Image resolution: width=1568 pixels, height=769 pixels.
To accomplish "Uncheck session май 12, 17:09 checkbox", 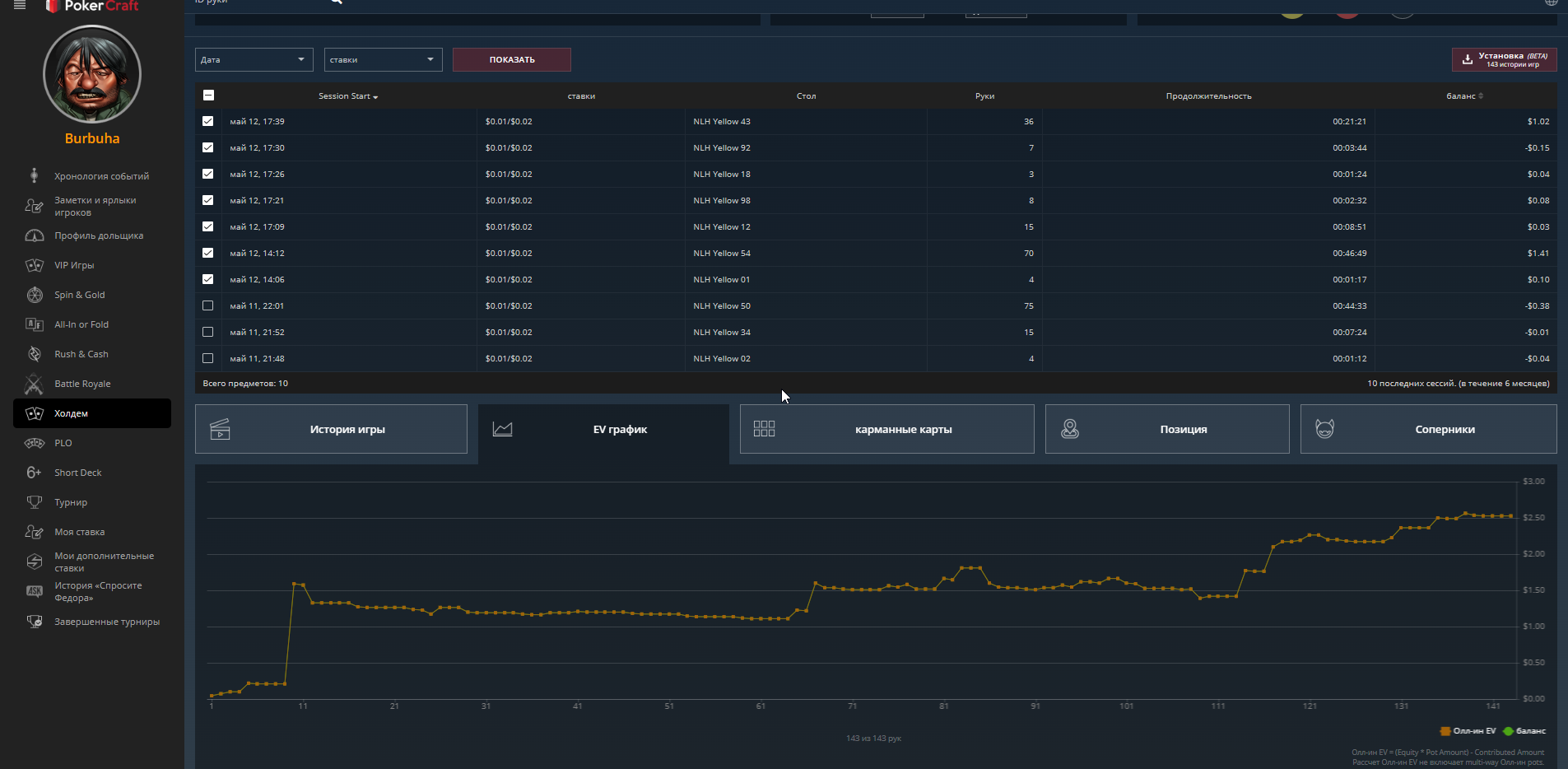I will (x=208, y=226).
